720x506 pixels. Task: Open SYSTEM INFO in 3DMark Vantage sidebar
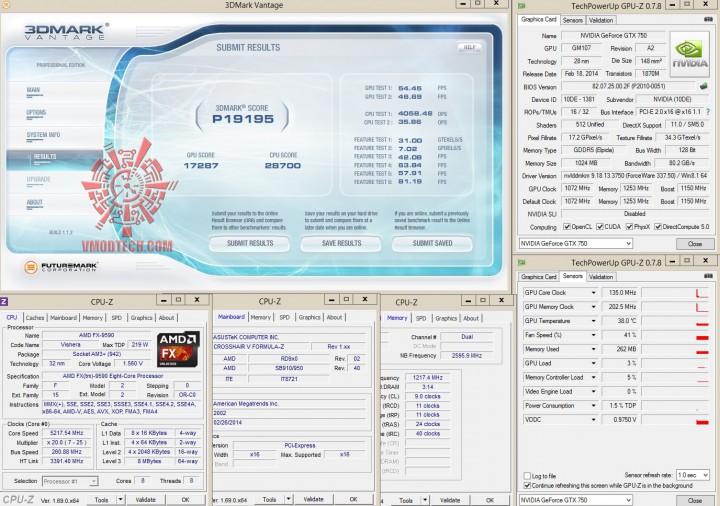coord(43,135)
